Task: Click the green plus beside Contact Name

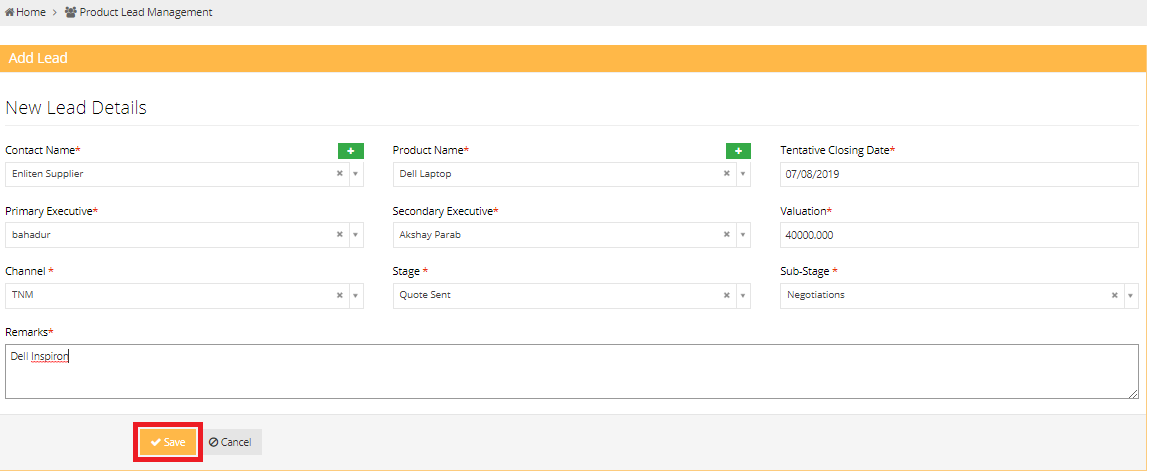Action: pyautogui.click(x=350, y=151)
